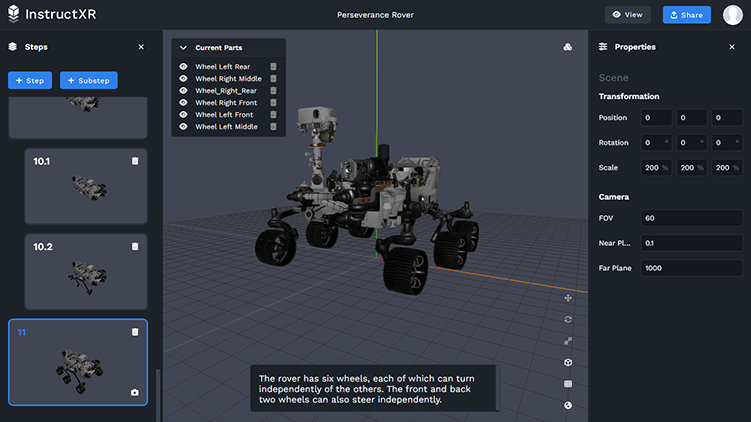The height and width of the screenshot is (422, 751).
Task: Click the camera icon on step 11
Action: [135, 392]
